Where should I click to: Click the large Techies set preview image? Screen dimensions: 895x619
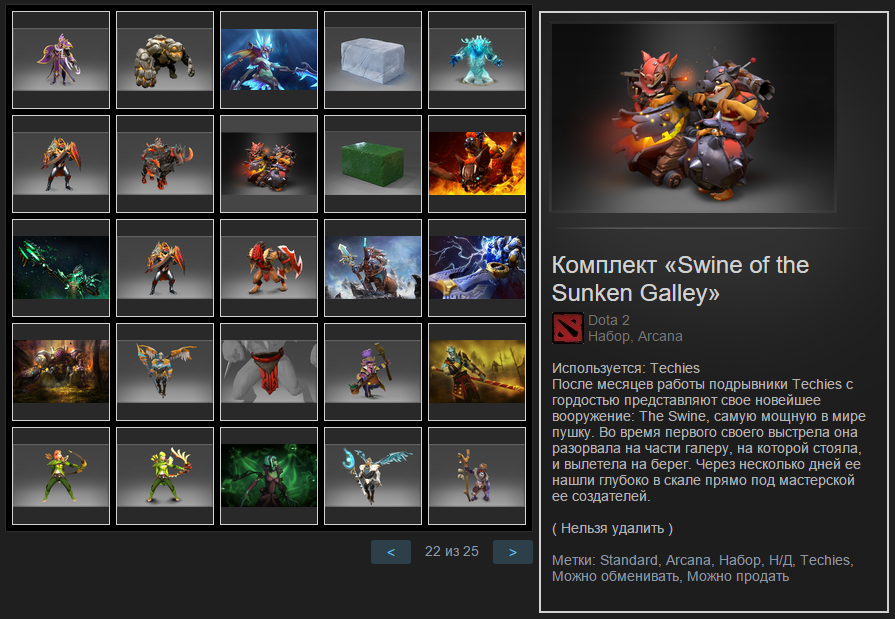pyautogui.click(x=693, y=118)
